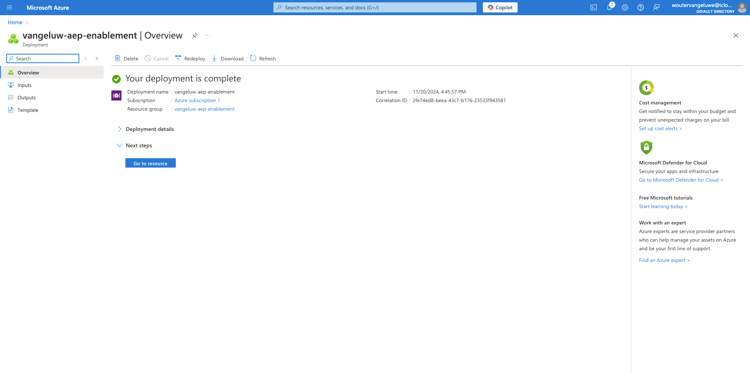Open the user account avatar
The image size is (750, 373).
[x=742, y=8]
